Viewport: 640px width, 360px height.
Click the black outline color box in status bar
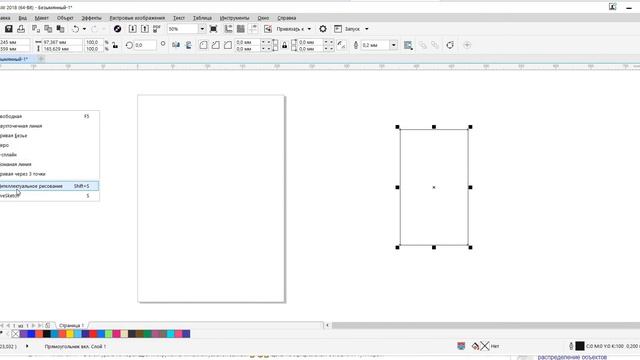[580, 346]
